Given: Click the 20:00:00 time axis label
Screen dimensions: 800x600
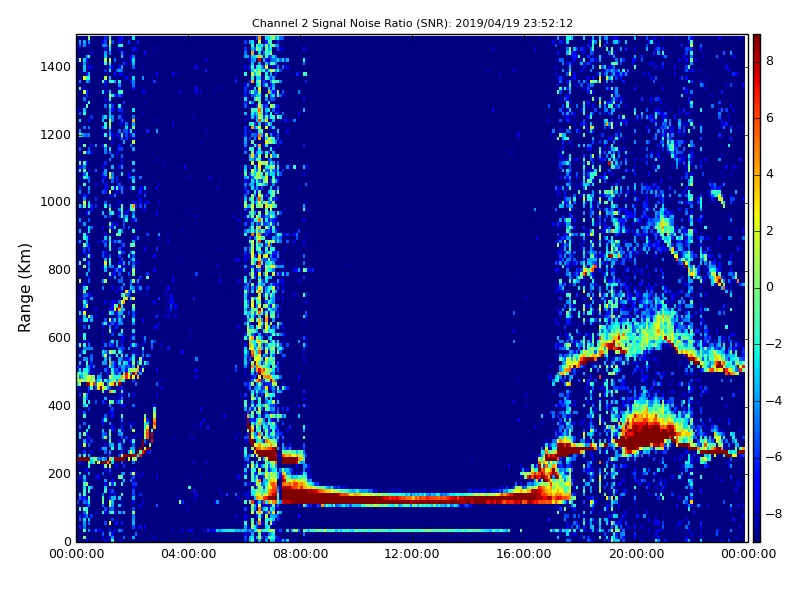Looking at the screenshot, I should (x=636, y=554).
